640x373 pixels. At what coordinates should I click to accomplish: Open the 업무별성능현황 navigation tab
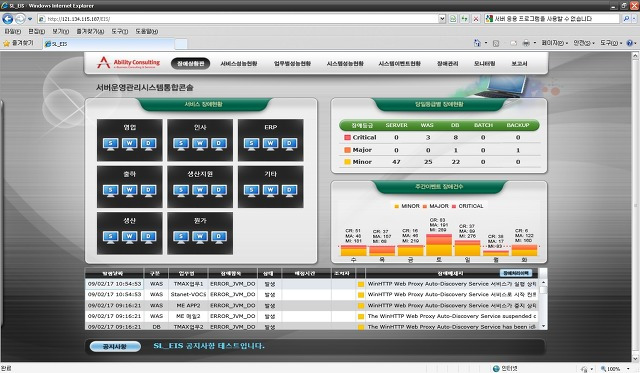292,64
